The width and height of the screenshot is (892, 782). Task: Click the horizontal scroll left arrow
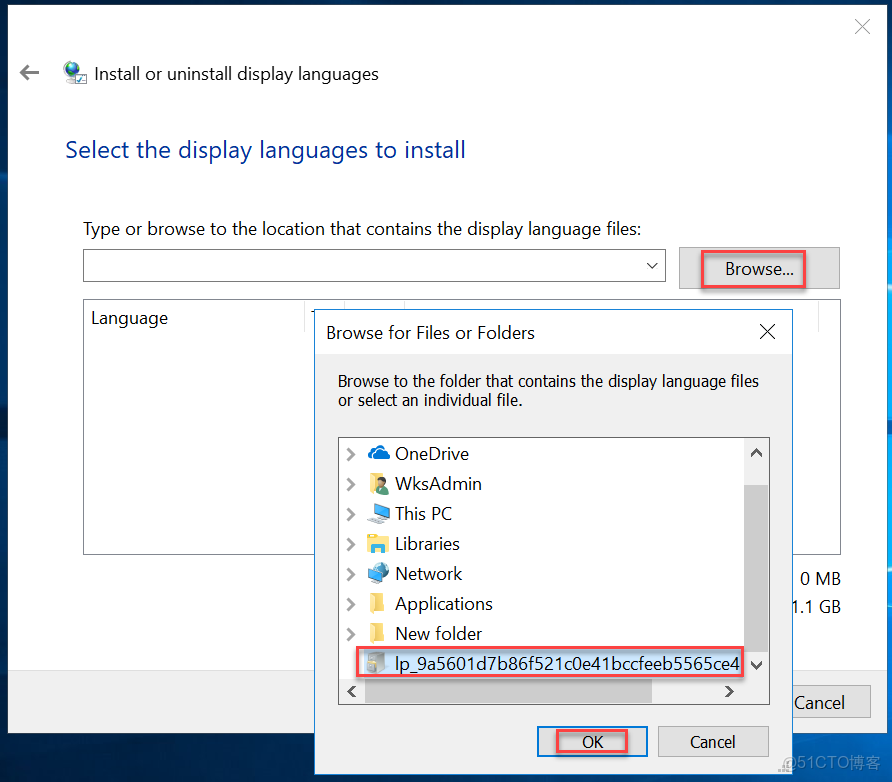click(352, 691)
